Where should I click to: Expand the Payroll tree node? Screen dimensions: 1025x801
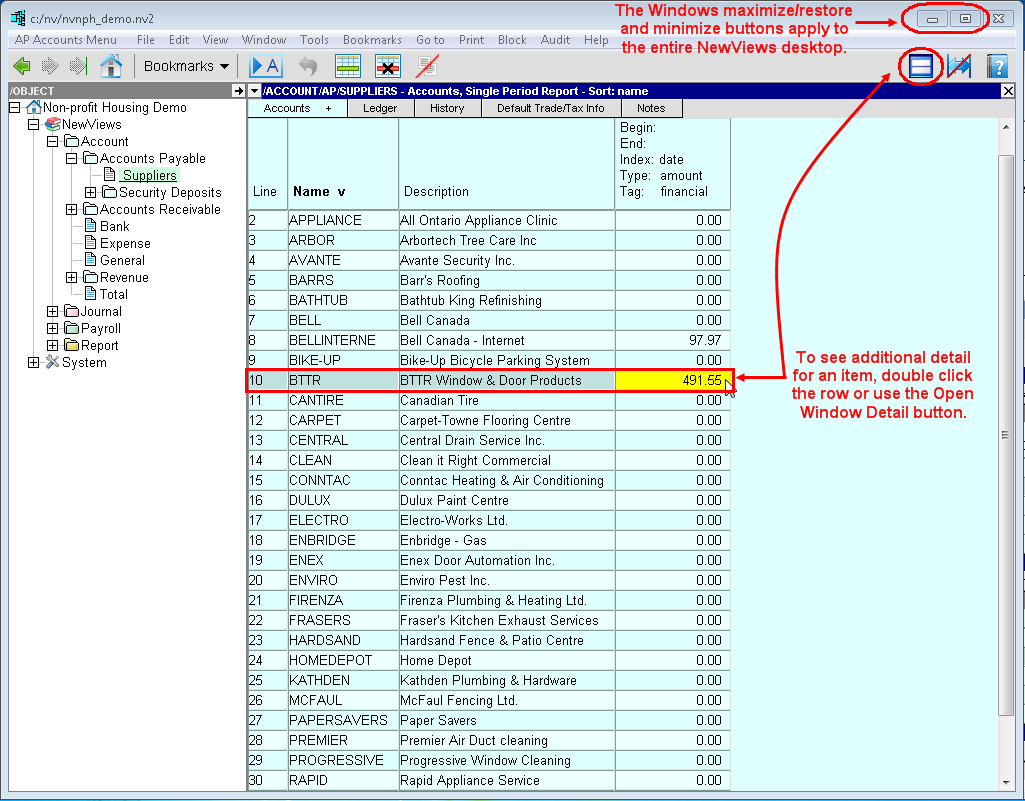52,329
